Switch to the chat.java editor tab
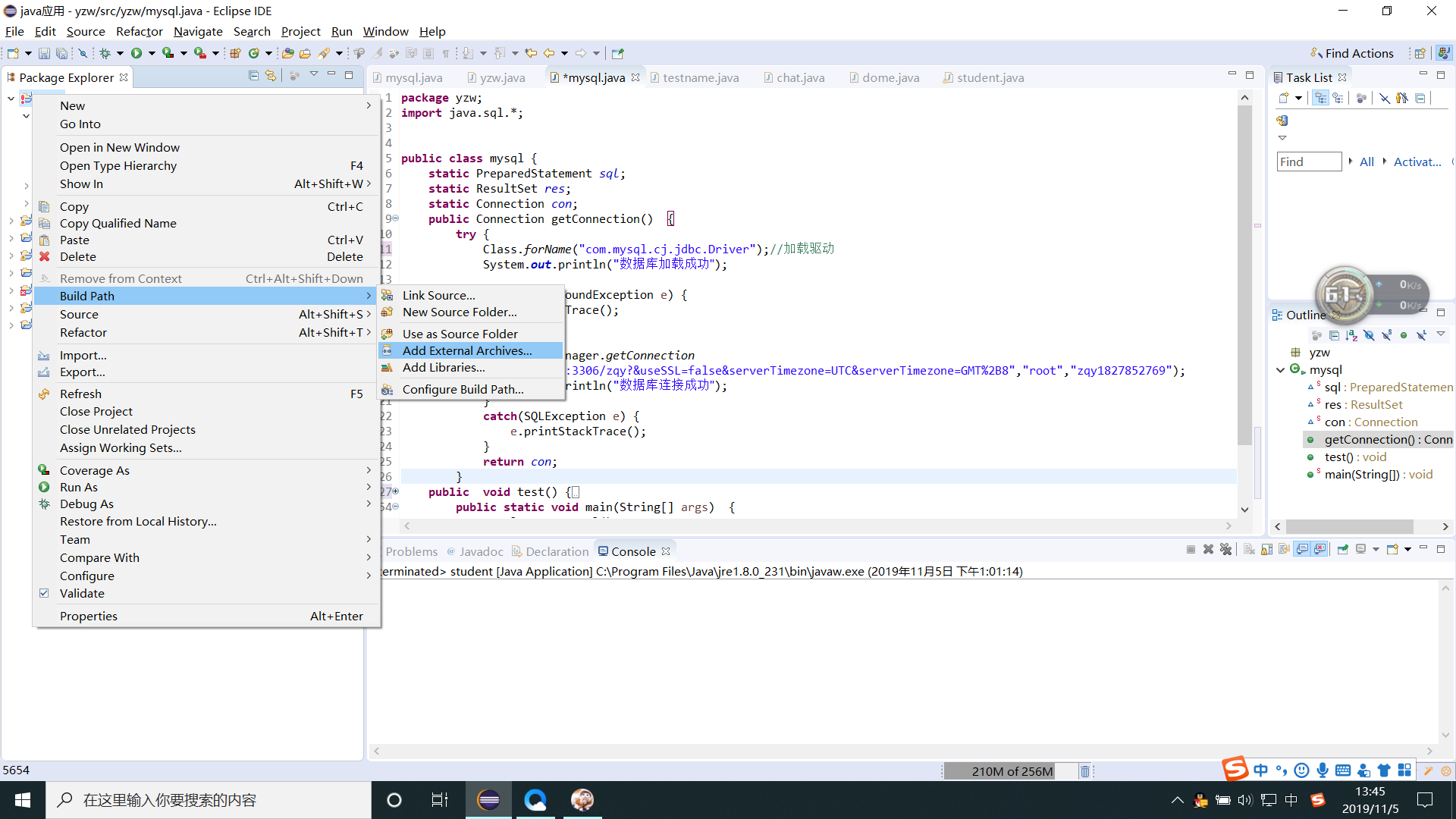Viewport: 1456px width, 819px height. 800,77
